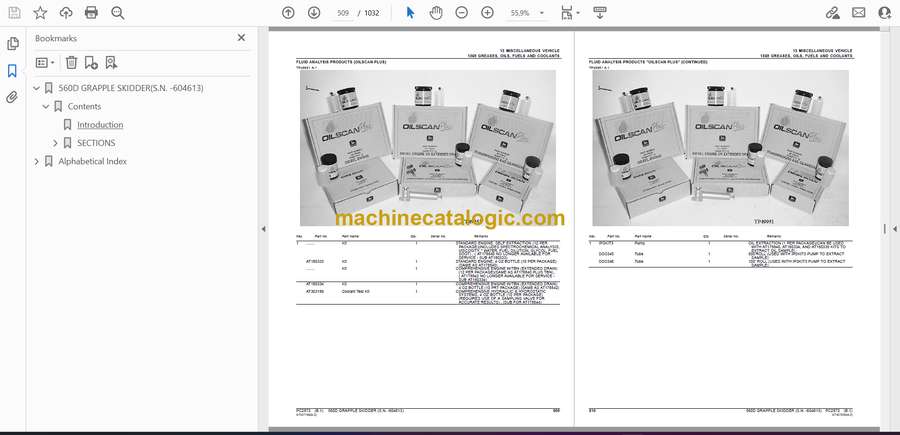Activate the Hand pan tool
The image size is (900, 435).
click(436, 13)
